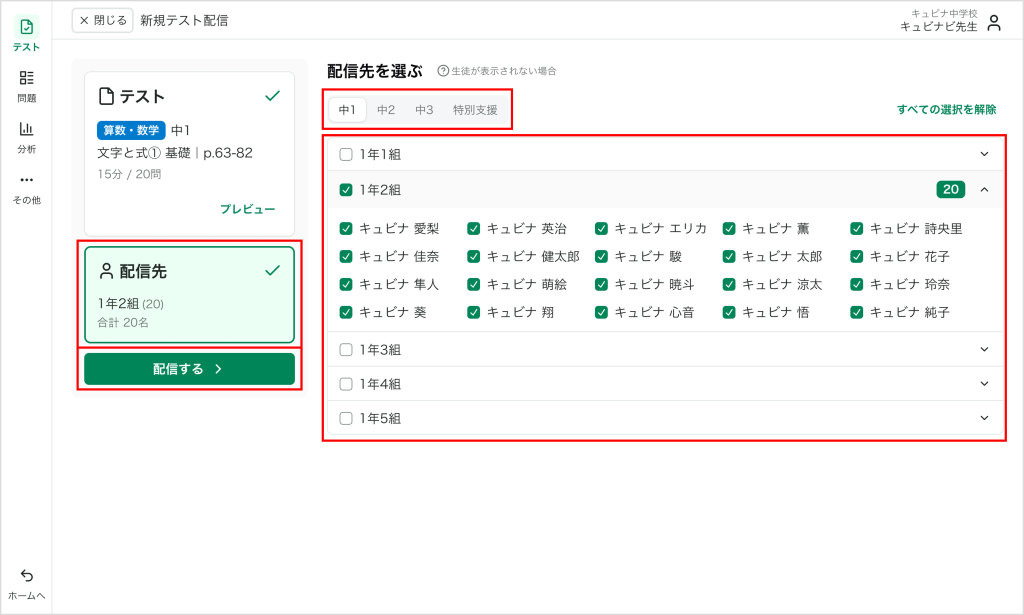Uncheck student キュビナ 健太郎

(x=473, y=257)
